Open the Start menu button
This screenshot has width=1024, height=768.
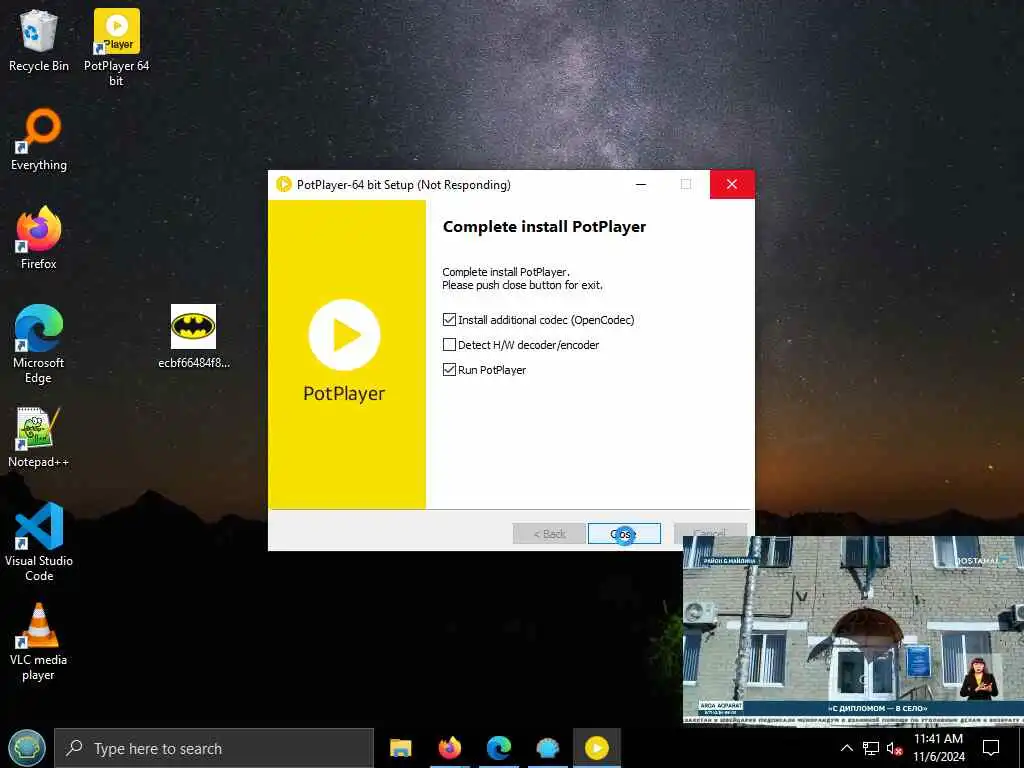pyautogui.click(x=27, y=748)
